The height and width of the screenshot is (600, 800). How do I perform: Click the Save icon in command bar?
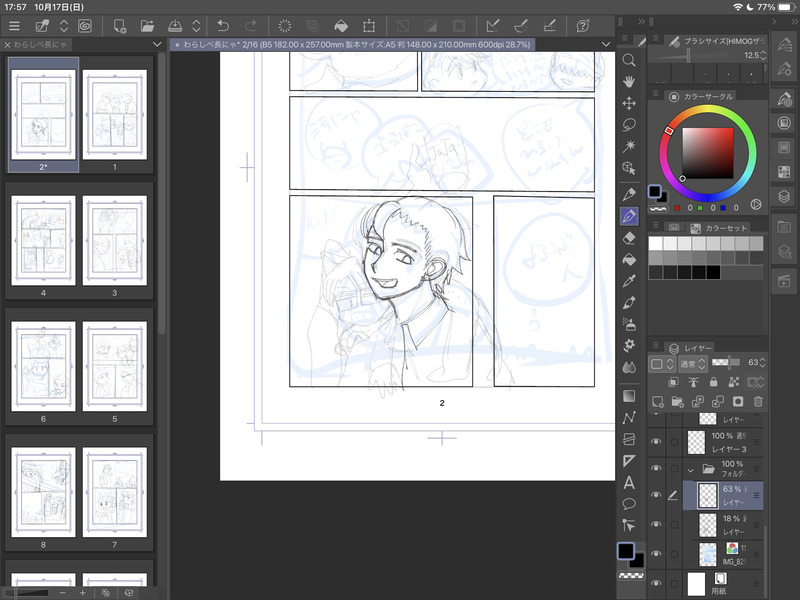[175, 26]
